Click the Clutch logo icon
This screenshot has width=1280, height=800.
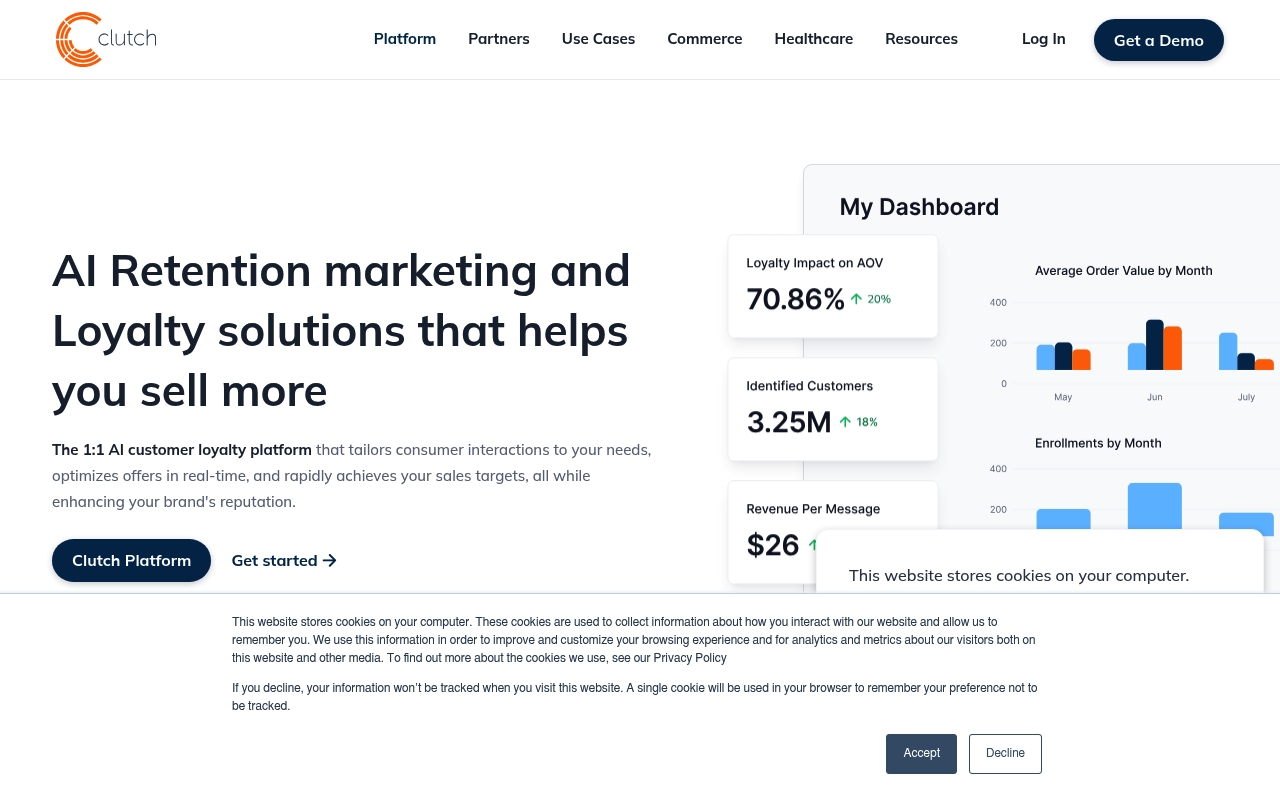click(x=79, y=40)
